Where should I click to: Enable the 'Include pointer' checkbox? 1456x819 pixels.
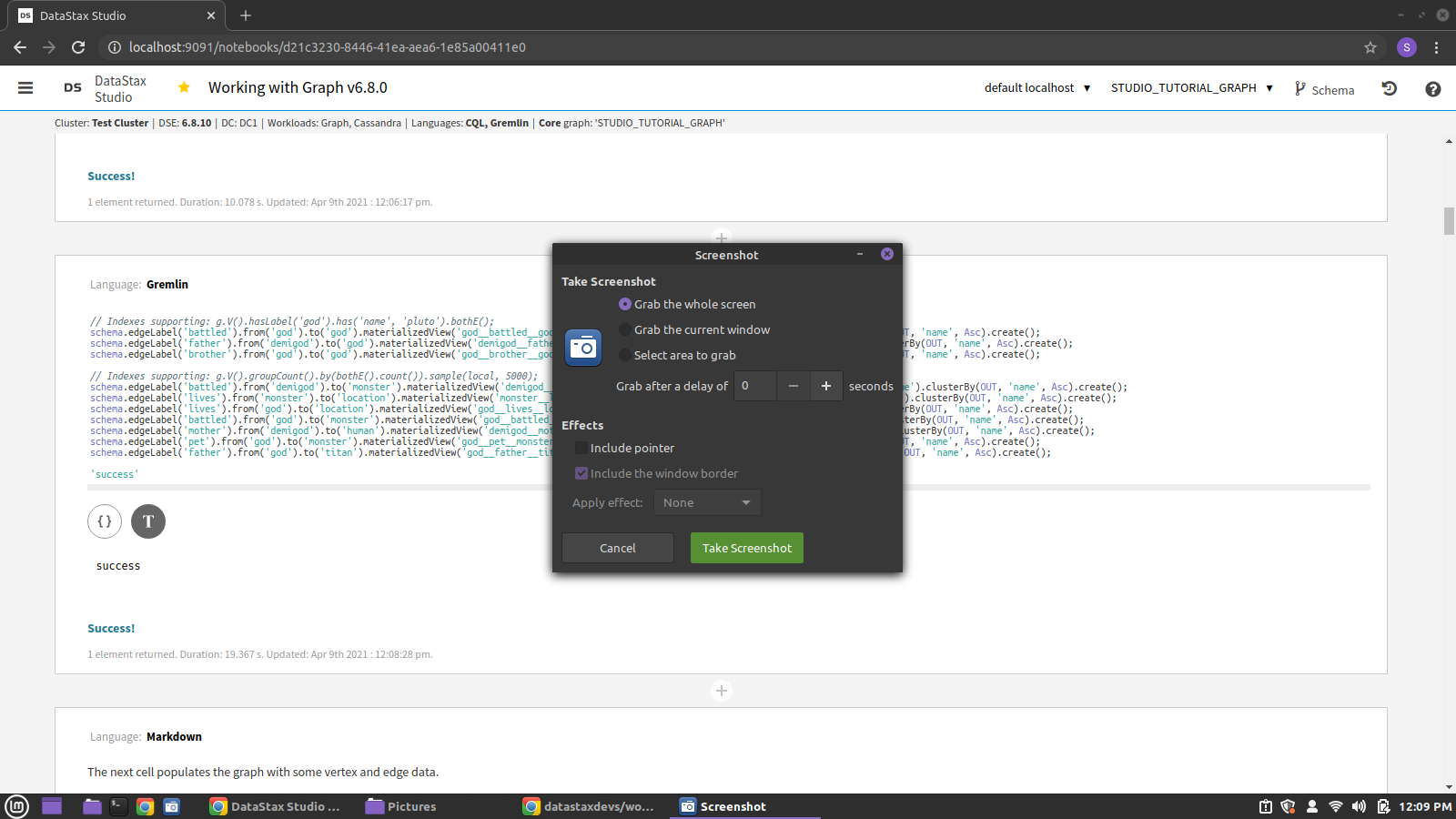coord(581,448)
